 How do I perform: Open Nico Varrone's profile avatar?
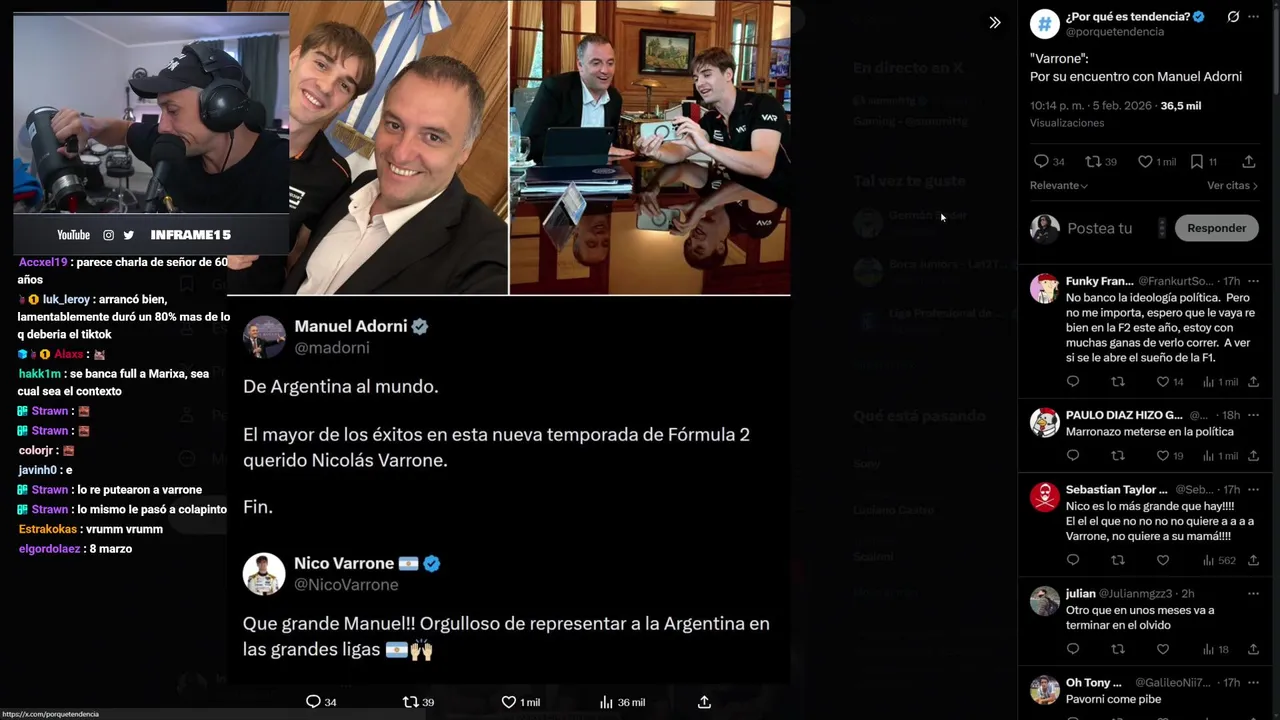[264, 574]
